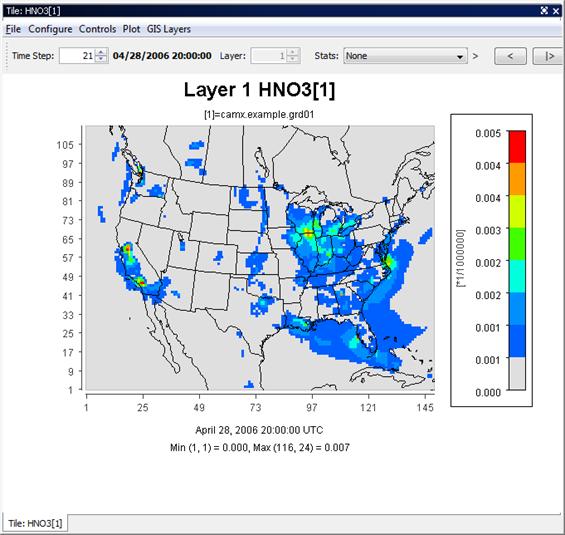Click the Layer 1 HNO3[1] plot title
Viewport: 565px width, 535px height.
[x=259, y=90]
